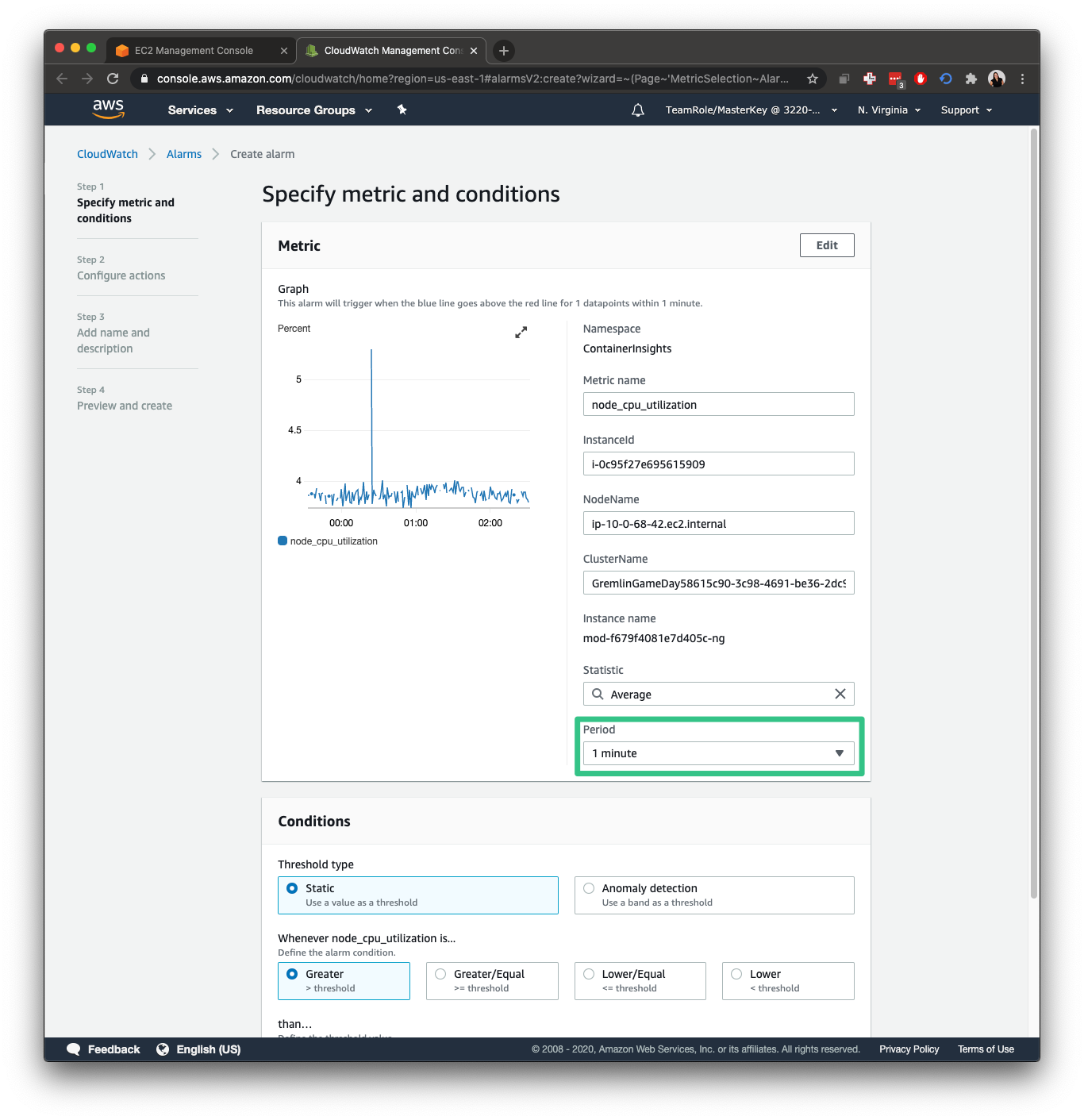Click the blue circular arrow extension icon

click(x=946, y=79)
